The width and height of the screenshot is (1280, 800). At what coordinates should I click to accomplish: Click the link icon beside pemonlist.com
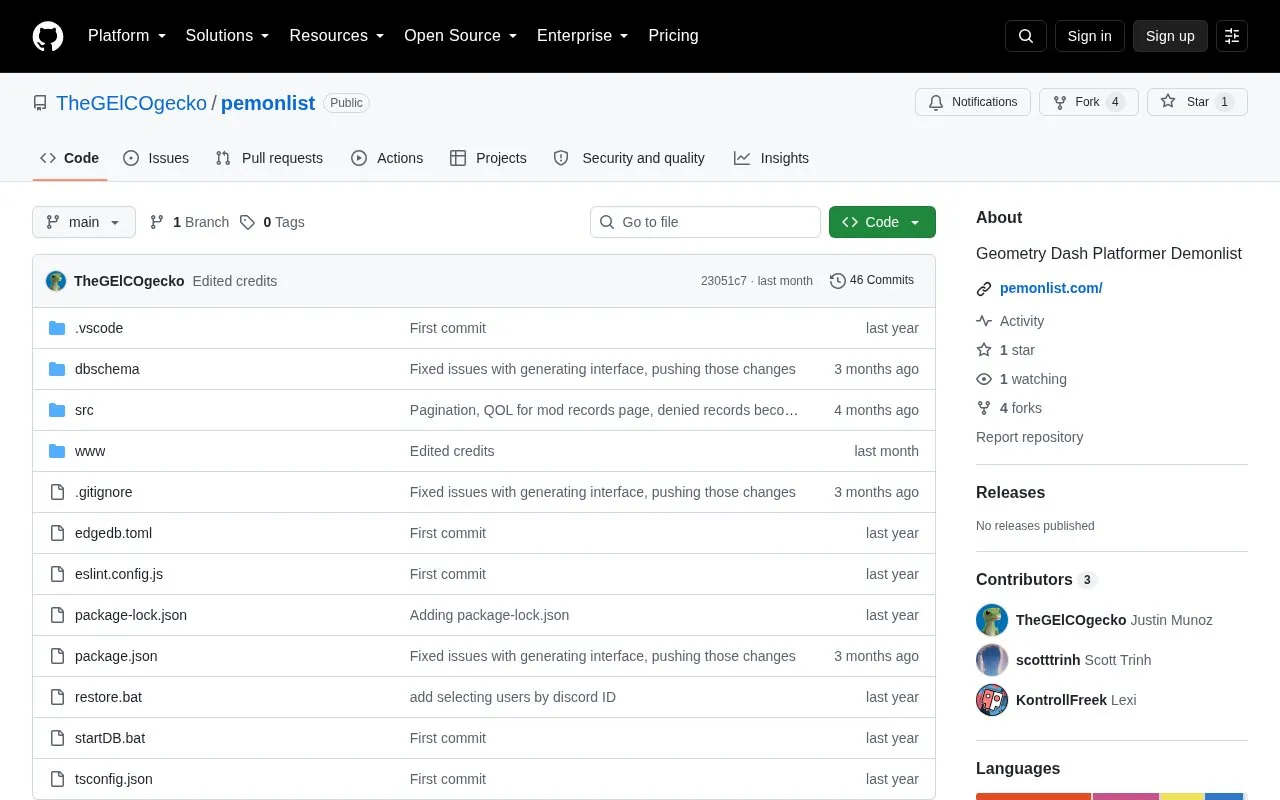pos(984,289)
